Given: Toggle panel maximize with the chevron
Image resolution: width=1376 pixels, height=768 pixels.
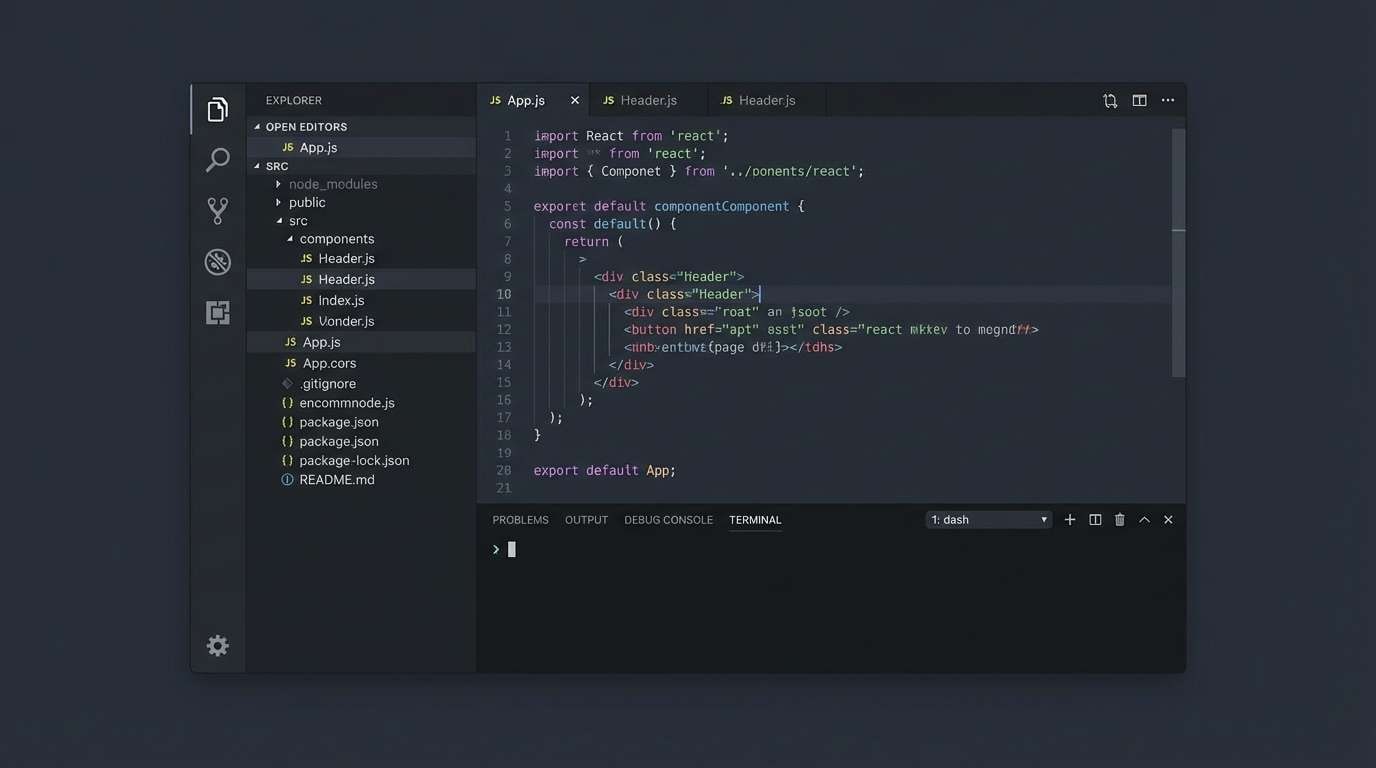Looking at the screenshot, I should (1144, 519).
